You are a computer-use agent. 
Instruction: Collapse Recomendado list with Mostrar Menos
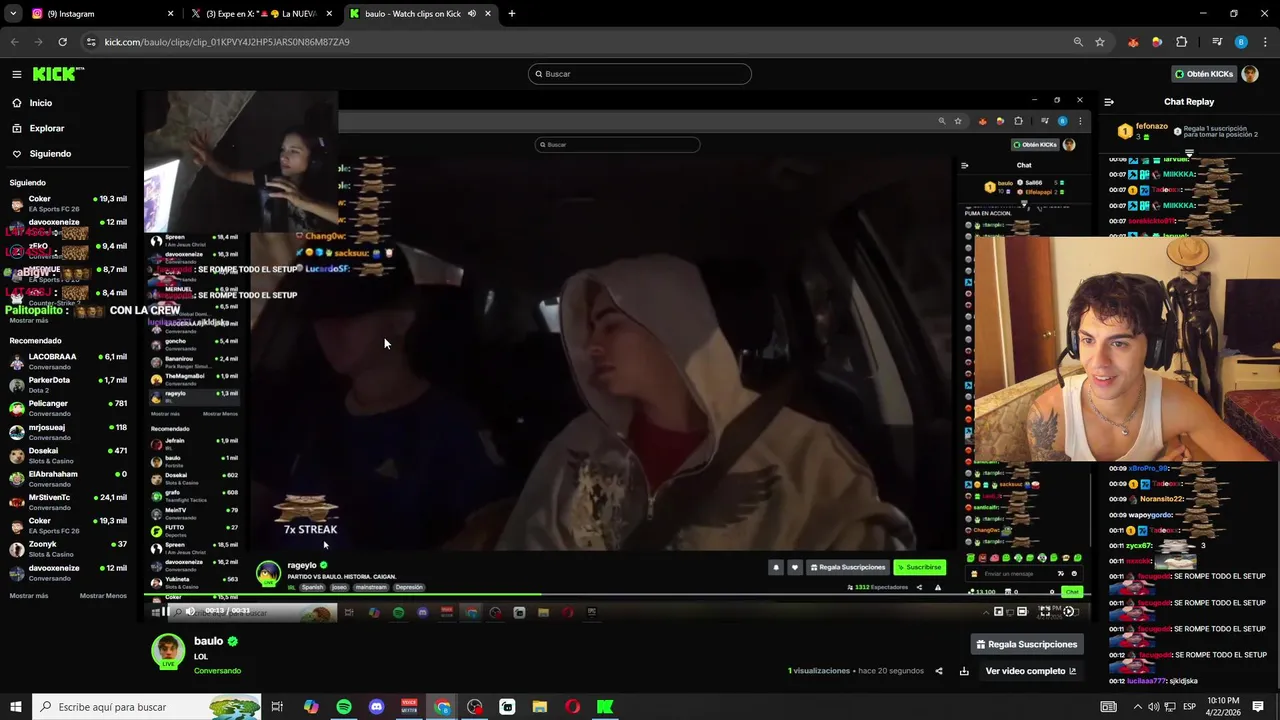click(x=103, y=596)
